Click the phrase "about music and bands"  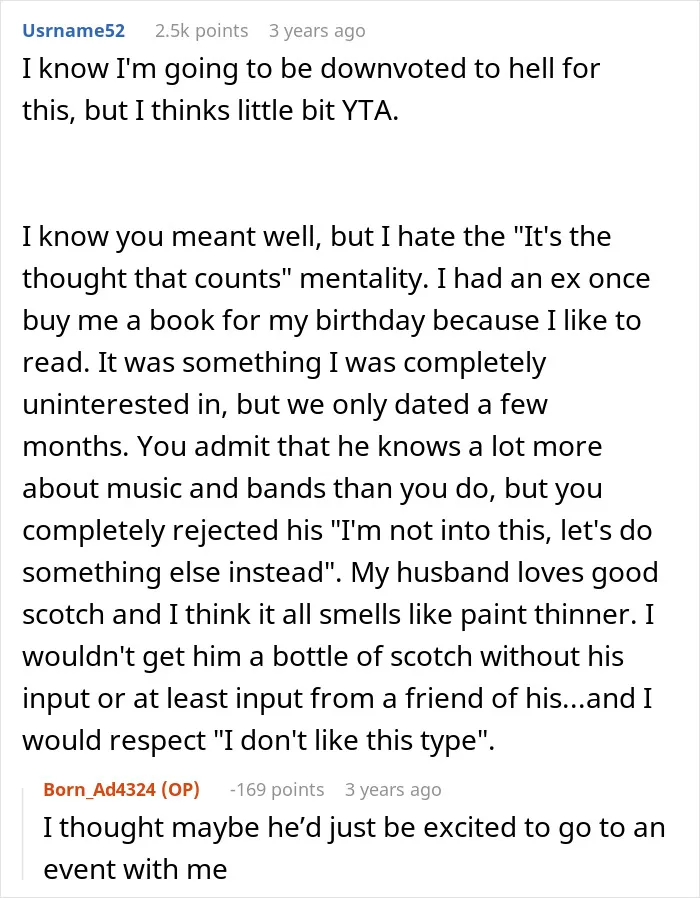pos(174,489)
